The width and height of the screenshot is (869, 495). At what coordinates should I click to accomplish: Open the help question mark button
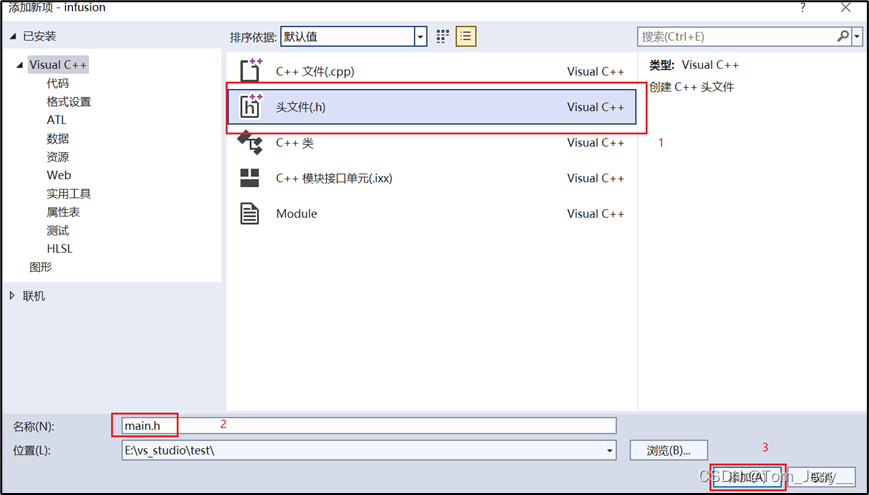[x=802, y=8]
